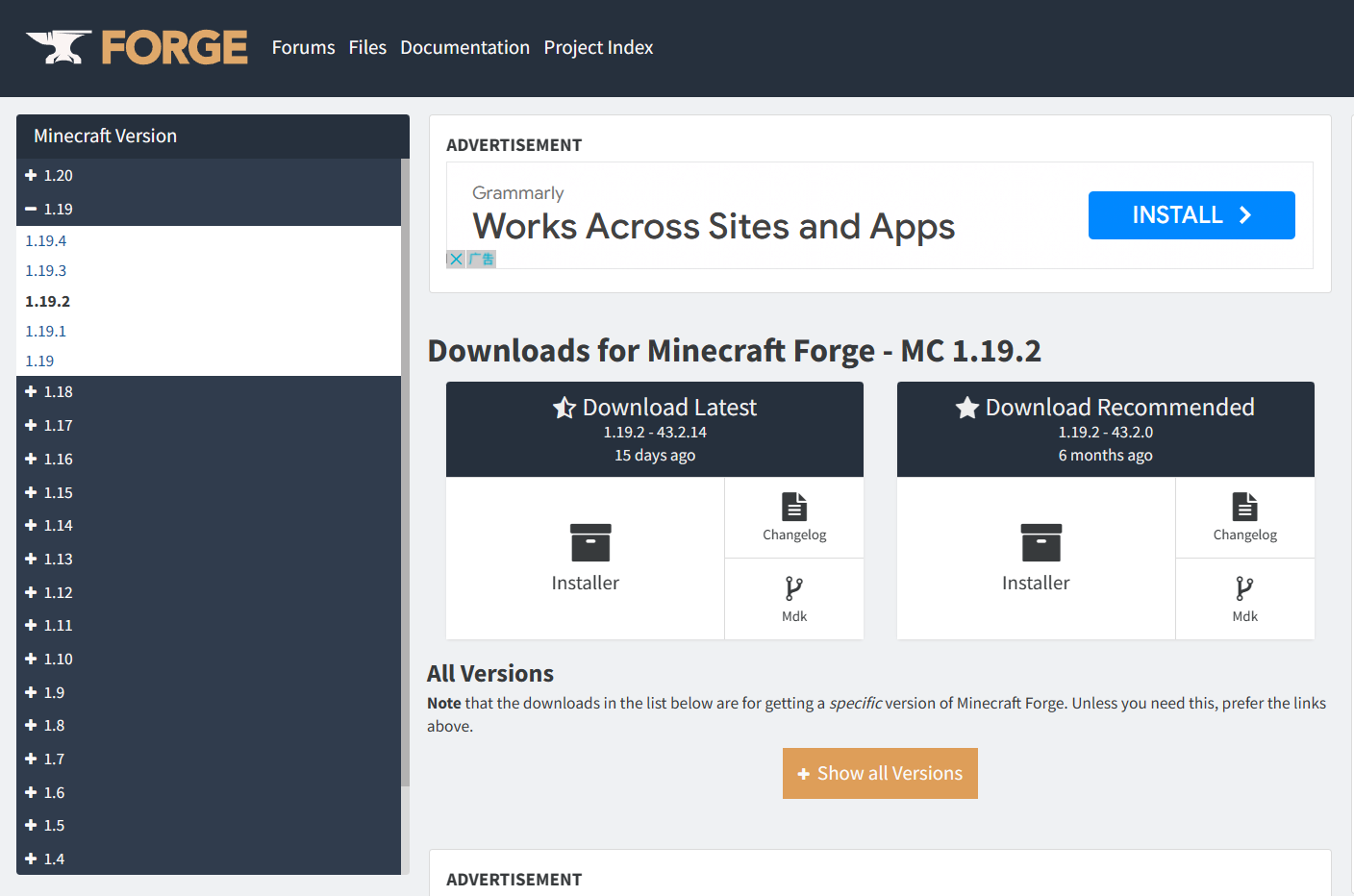The height and width of the screenshot is (896, 1354).
Task: Select version 1.19.4 link
Action: point(46,240)
